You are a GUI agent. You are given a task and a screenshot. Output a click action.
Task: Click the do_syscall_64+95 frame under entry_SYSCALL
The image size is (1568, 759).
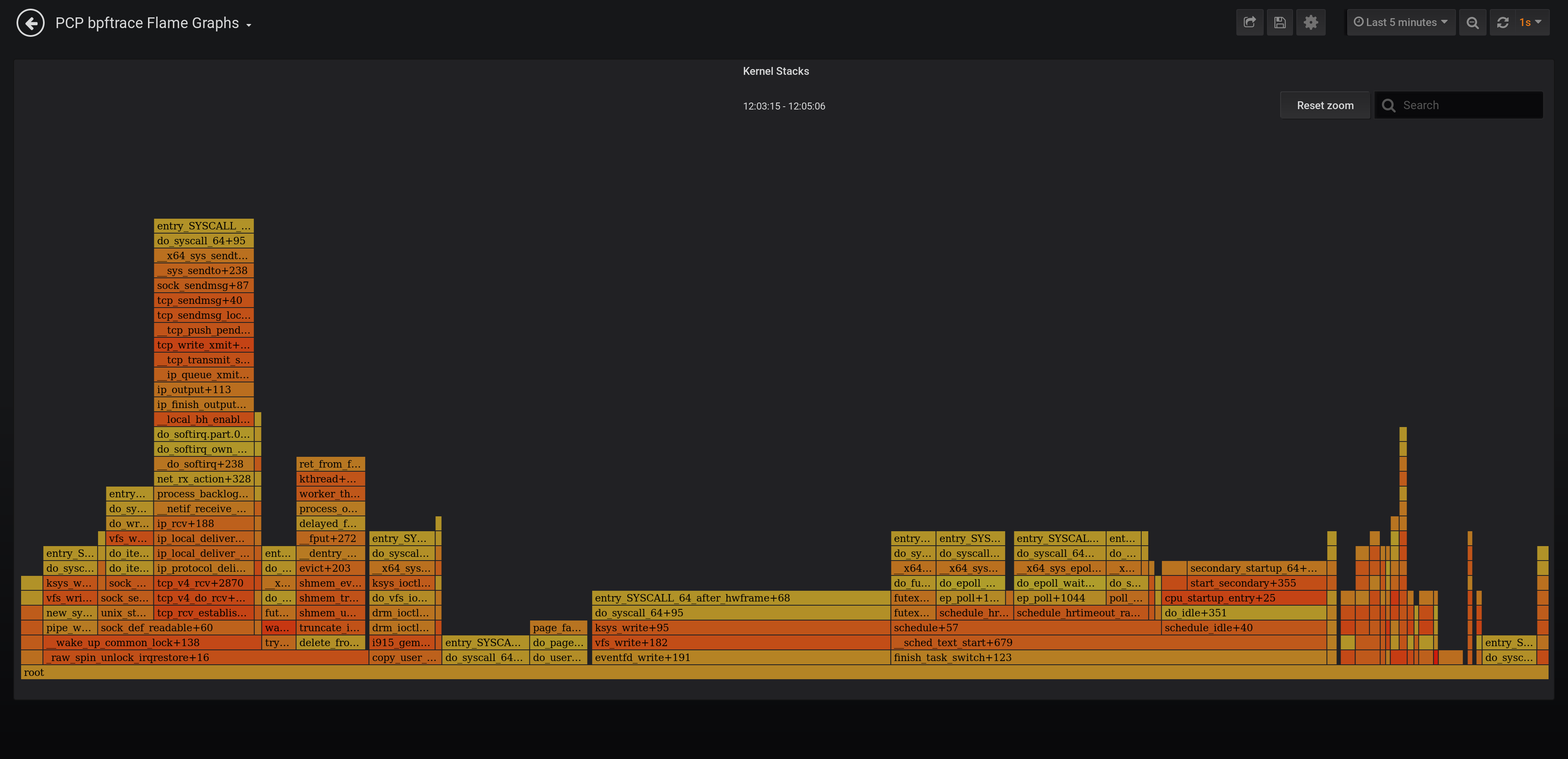point(203,241)
